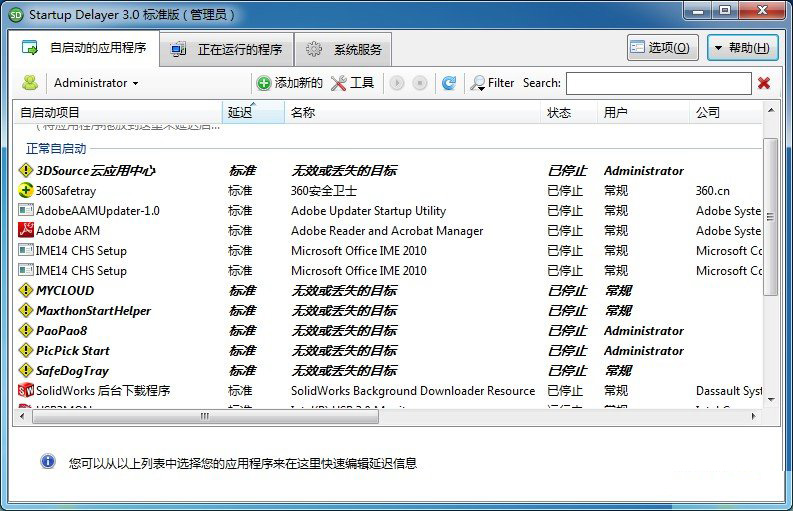Sort by 公司 column header
Viewport: 793px width, 511px height.
click(x=726, y=112)
